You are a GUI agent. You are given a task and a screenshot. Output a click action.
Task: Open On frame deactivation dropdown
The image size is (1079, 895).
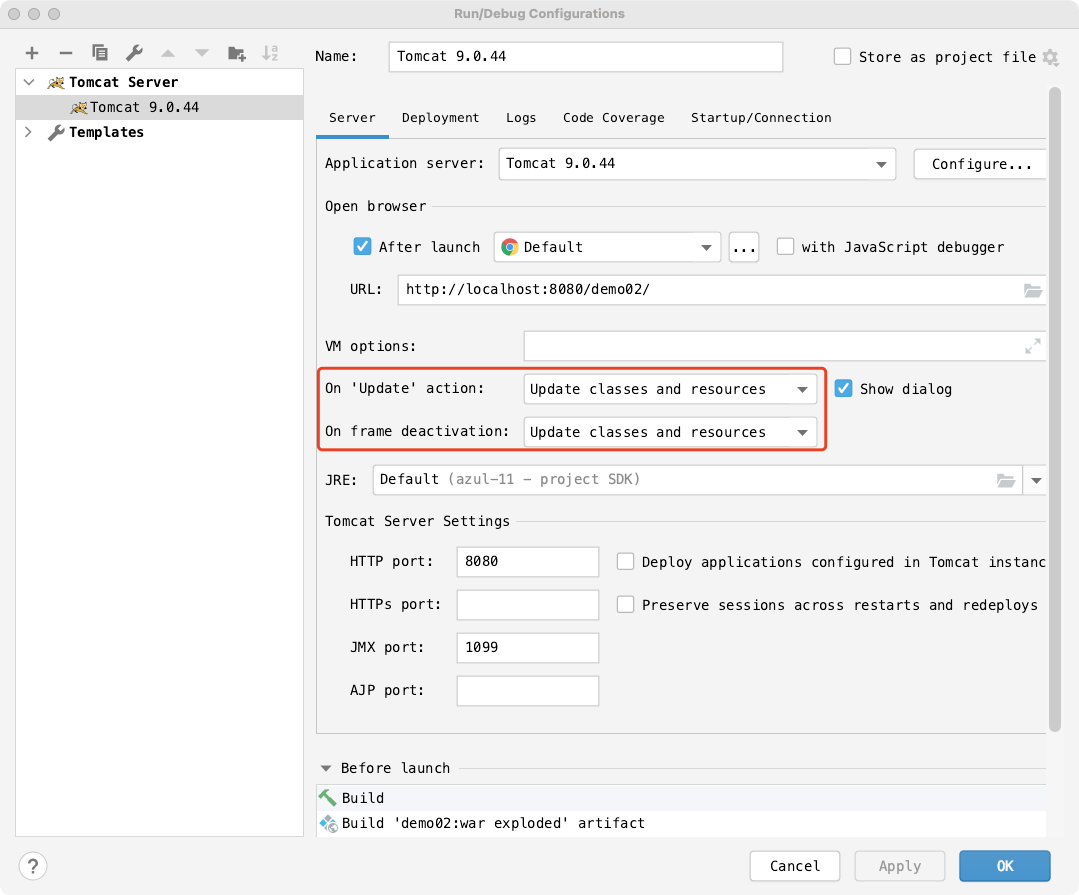pyautogui.click(x=670, y=432)
